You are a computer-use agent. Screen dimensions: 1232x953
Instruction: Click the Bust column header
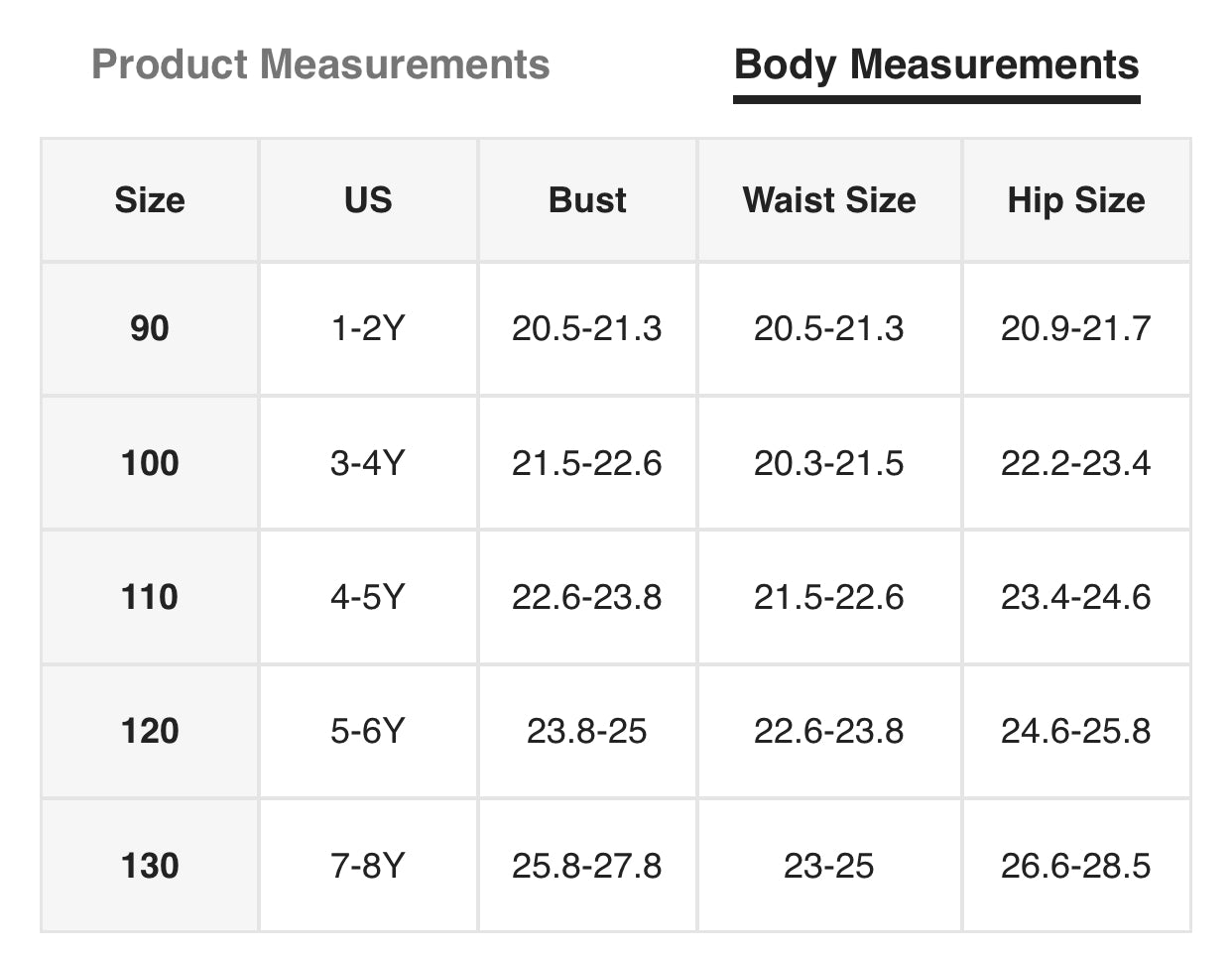point(587,200)
